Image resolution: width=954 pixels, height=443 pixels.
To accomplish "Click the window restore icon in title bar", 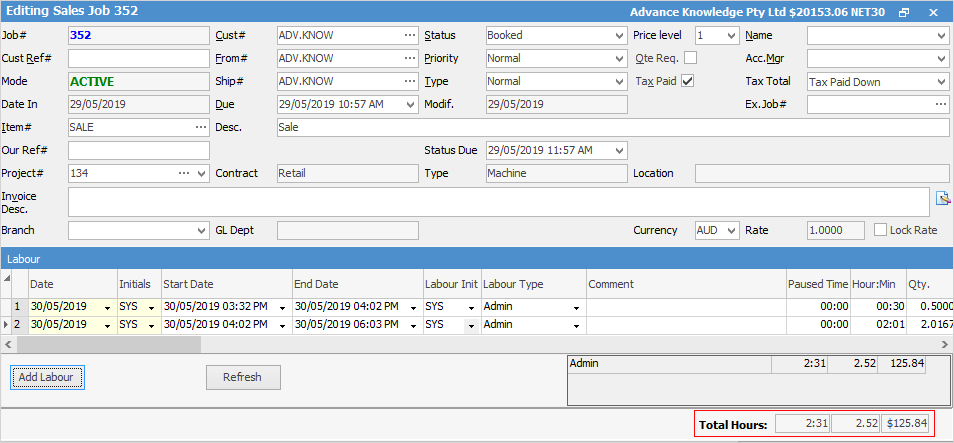I will coord(904,12).
